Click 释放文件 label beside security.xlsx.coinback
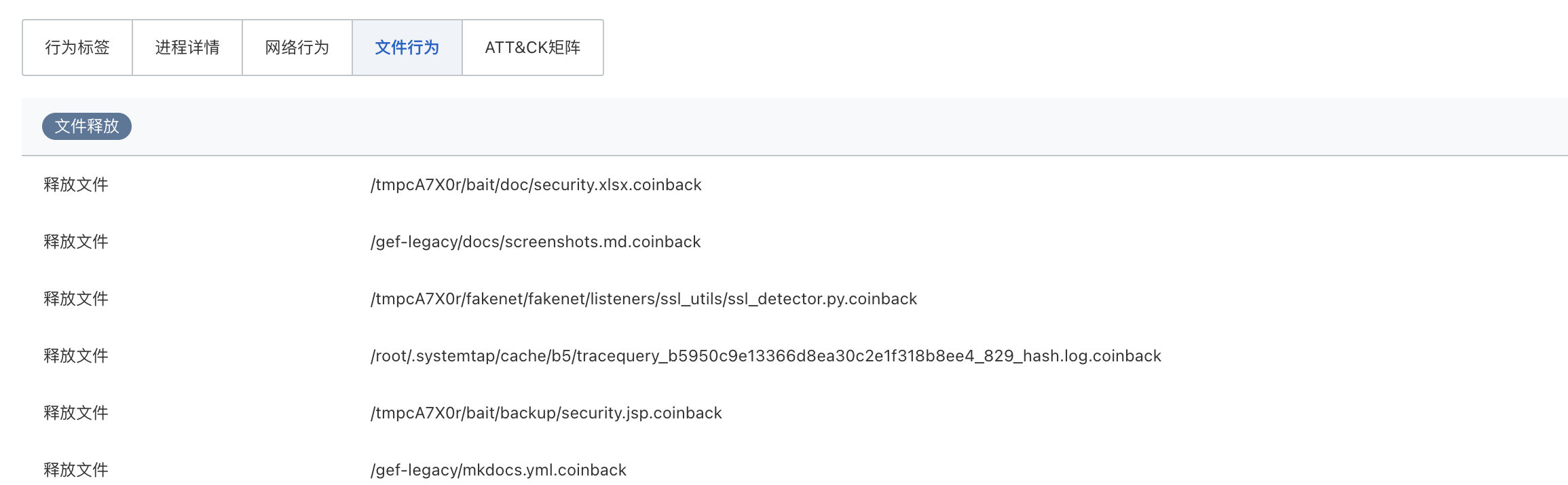Viewport: 1568px width, 485px height. click(76, 185)
